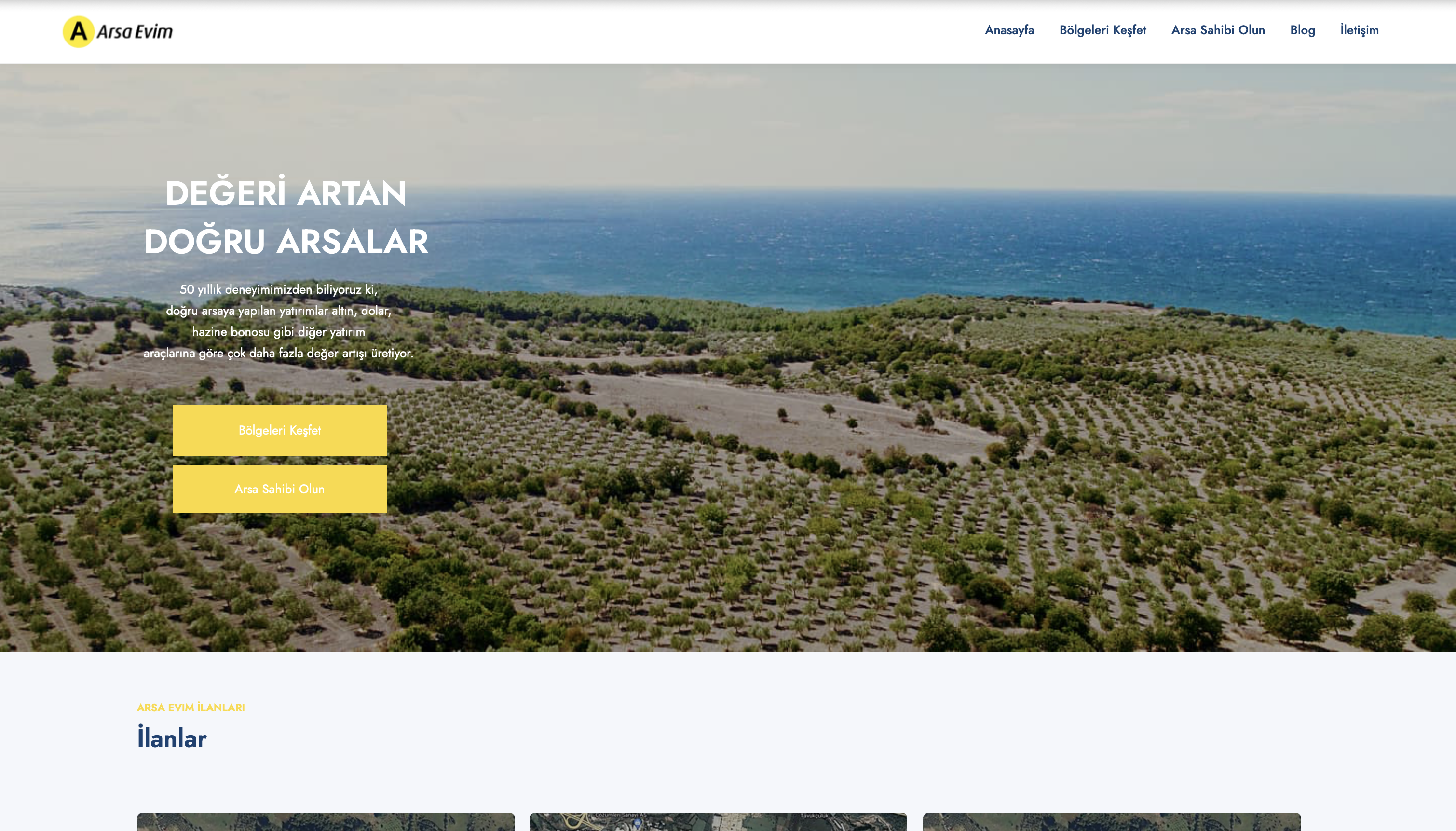
Task: Click the Arsa Evim logo text
Action: coord(135,31)
